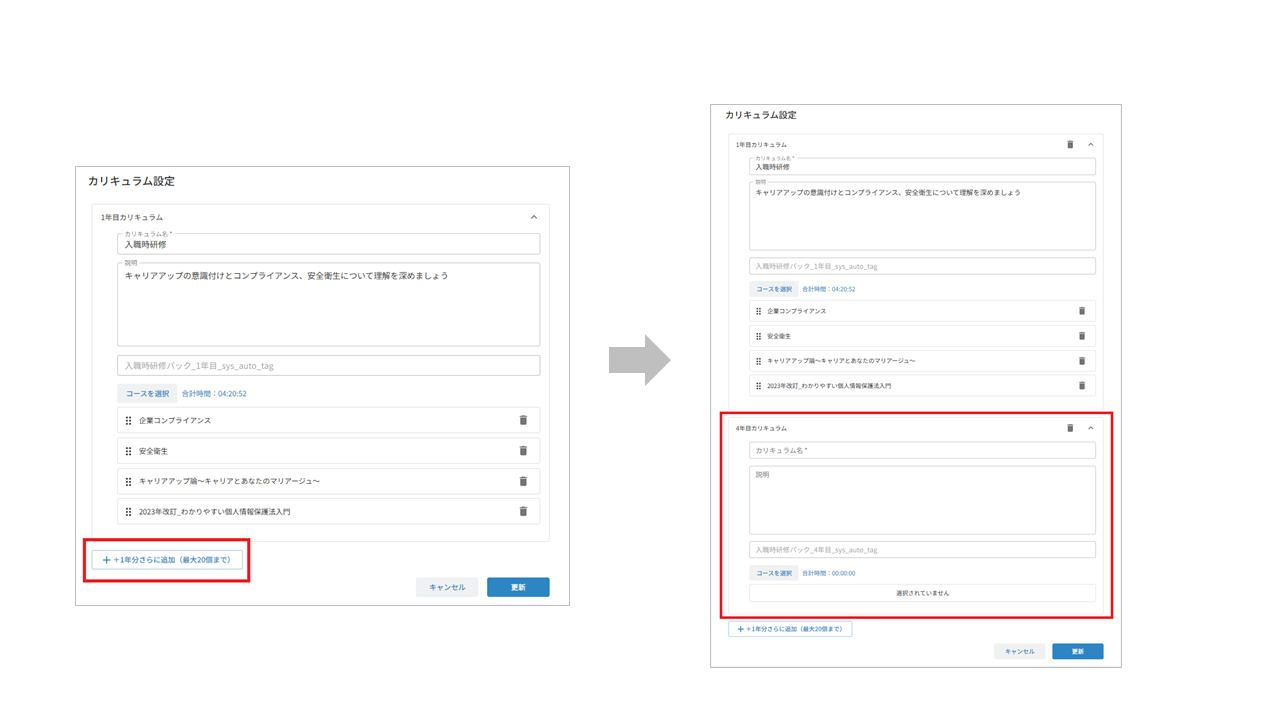Viewport: 1280px width, 720px height.
Task: Remove 安全衛生 course in right panel
Action: coord(1082,336)
